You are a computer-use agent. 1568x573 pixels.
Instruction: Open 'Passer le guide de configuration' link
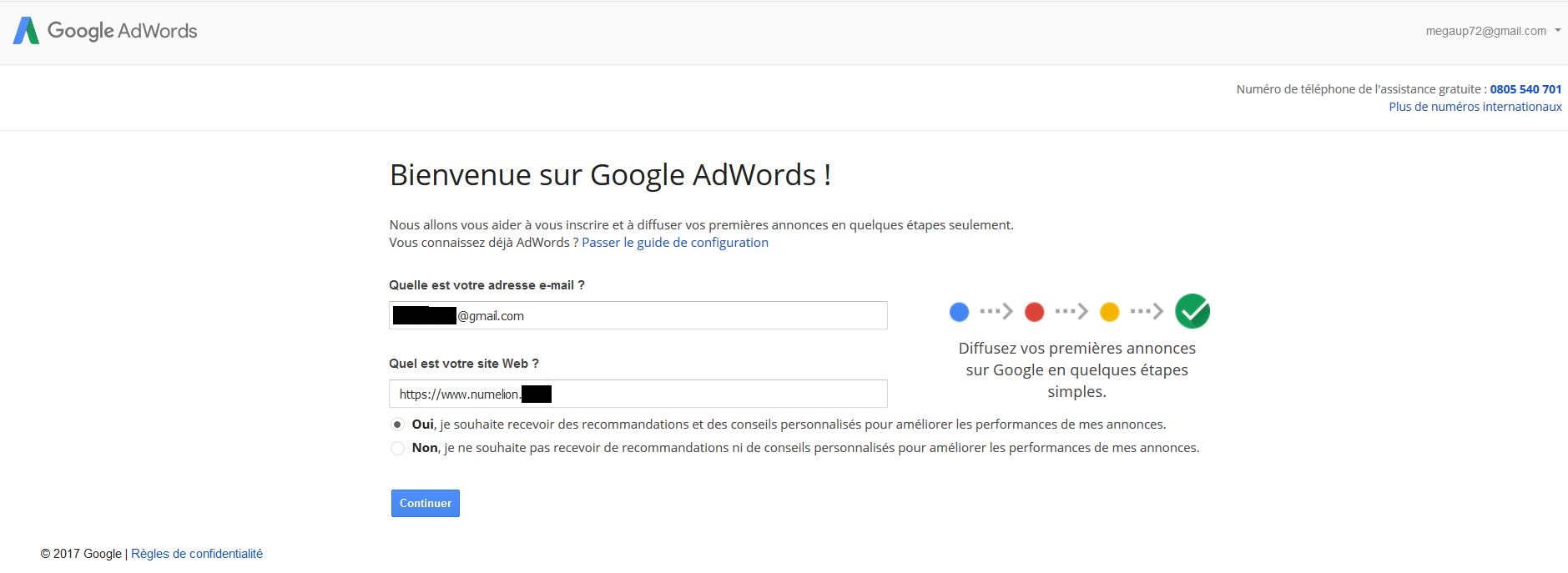[x=675, y=243]
